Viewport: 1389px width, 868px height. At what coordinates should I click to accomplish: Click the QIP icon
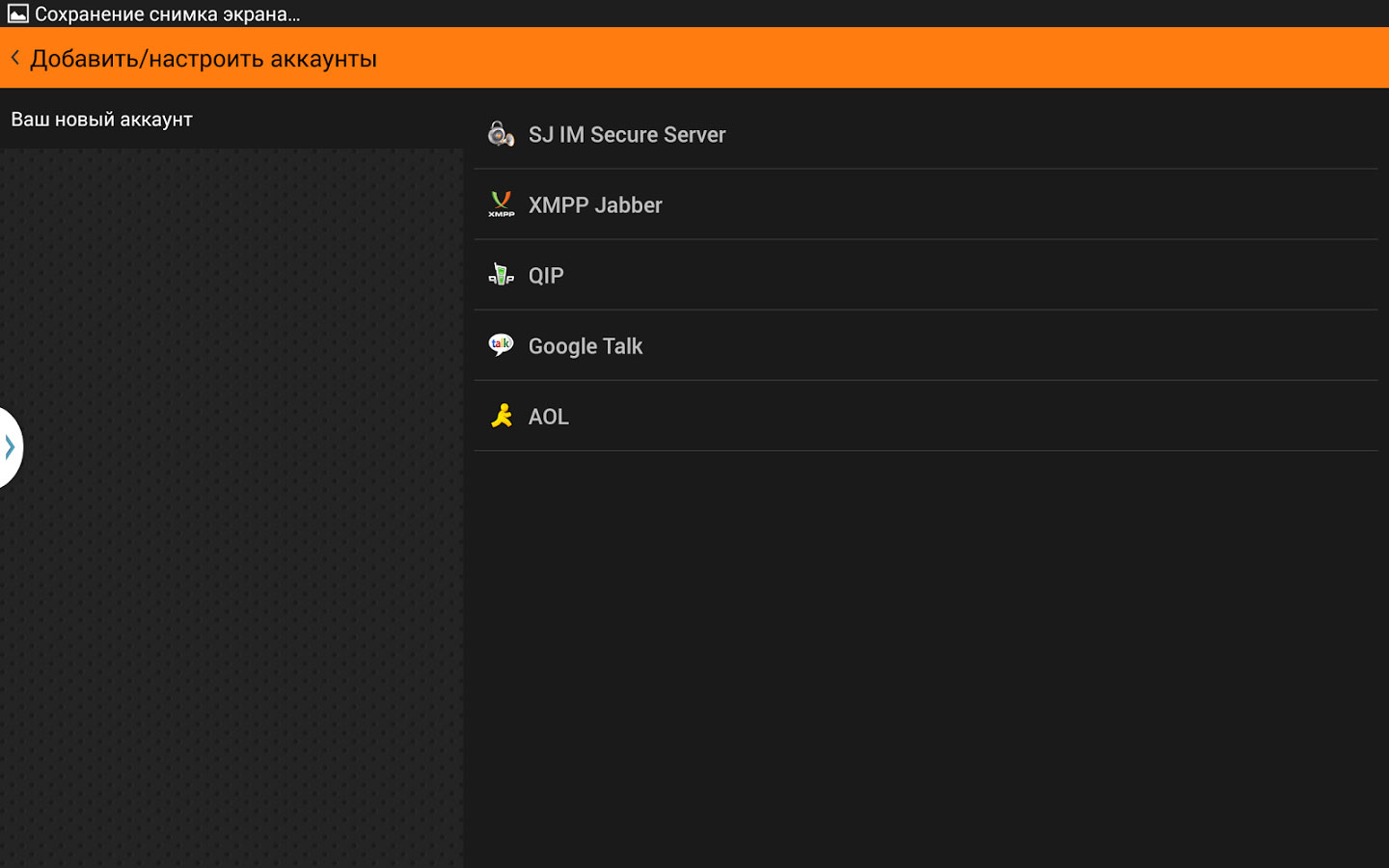click(x=501, y=275)
